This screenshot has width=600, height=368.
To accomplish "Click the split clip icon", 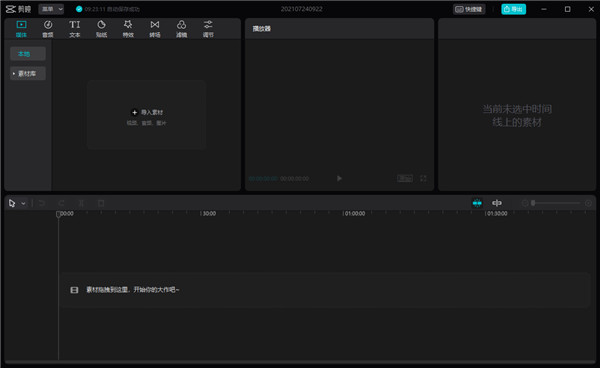I will pos(81,203).
